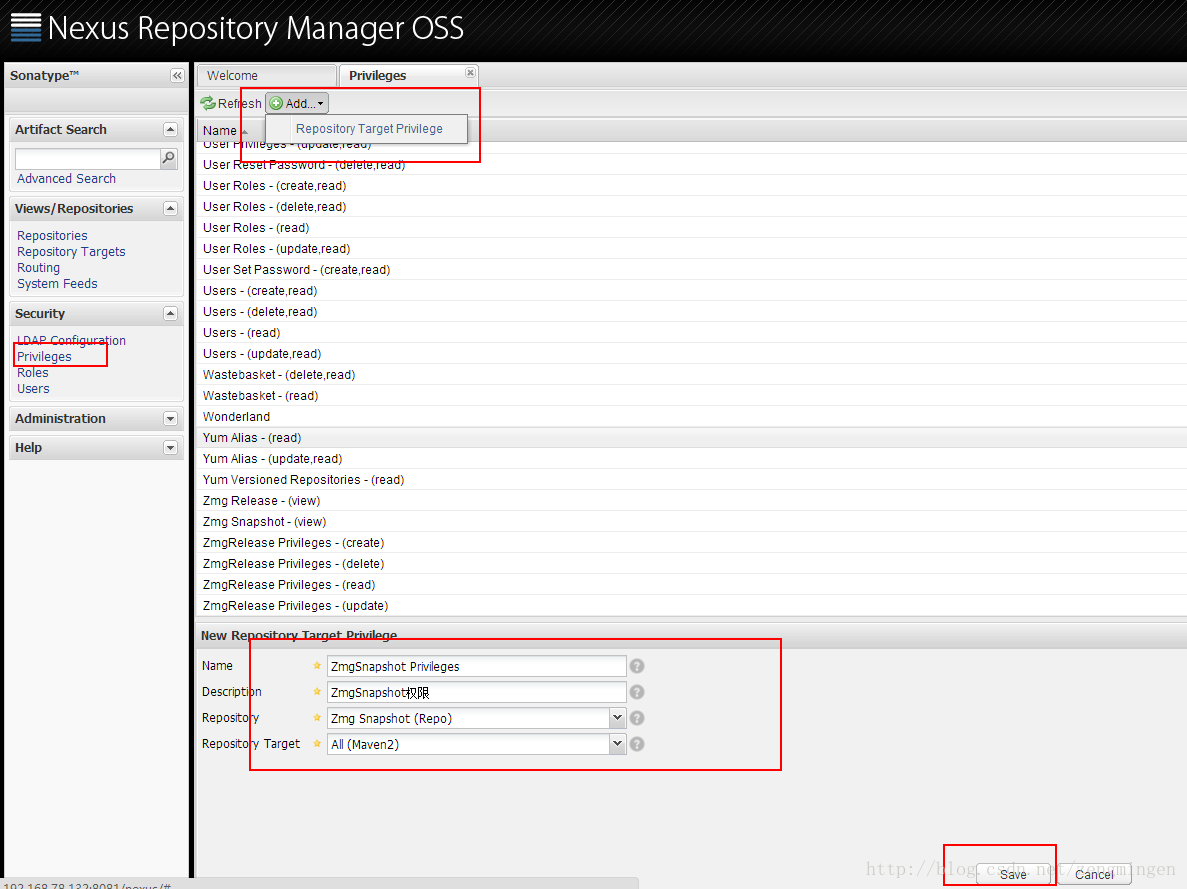Close the Privileges tab
This screenshot has width=1187, height=889.
[470, 73]
